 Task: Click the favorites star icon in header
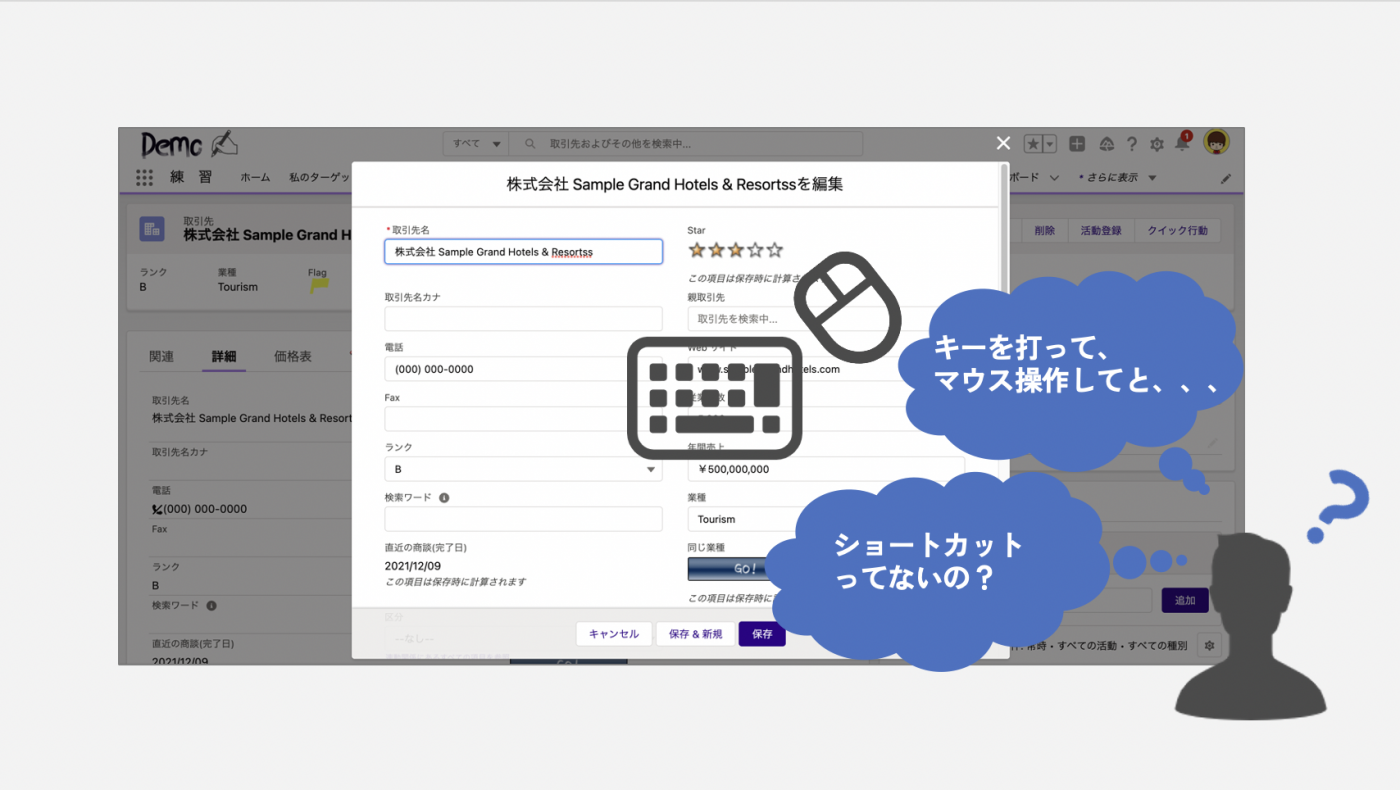click(x=1033, y=144)
